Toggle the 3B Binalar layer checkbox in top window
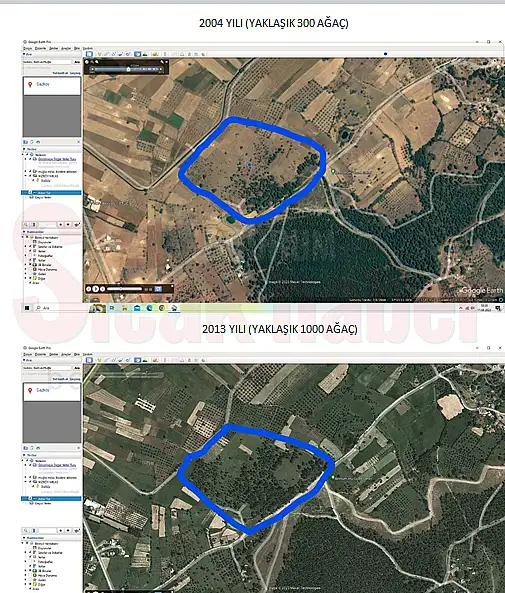The width and height of the screenshot is (505, 593). [x=30, y=264]
